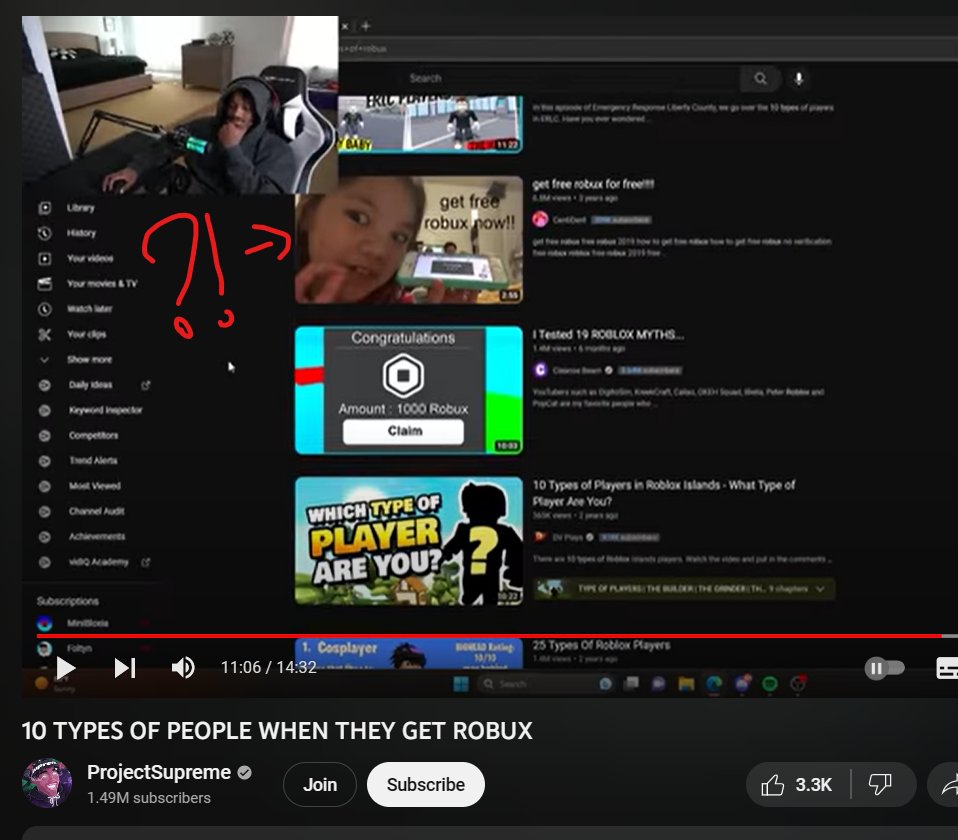
Task: Like the video showing 3.3K
Action: click(x=797, y=784)
